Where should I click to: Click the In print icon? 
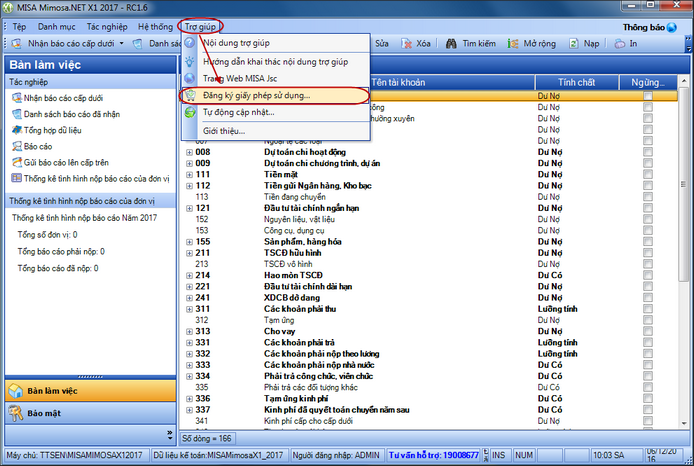(620, 43)
